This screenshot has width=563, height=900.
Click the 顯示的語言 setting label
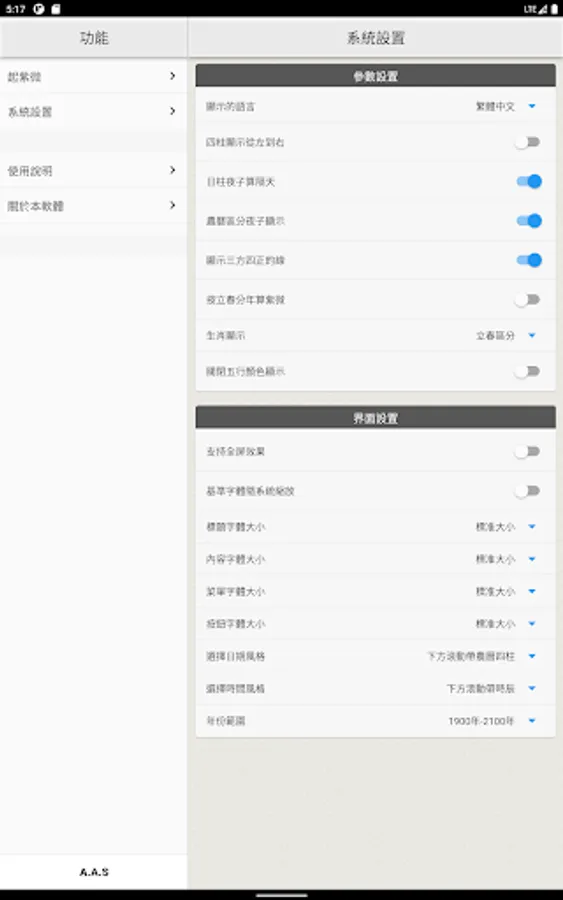tap(231, 106)
